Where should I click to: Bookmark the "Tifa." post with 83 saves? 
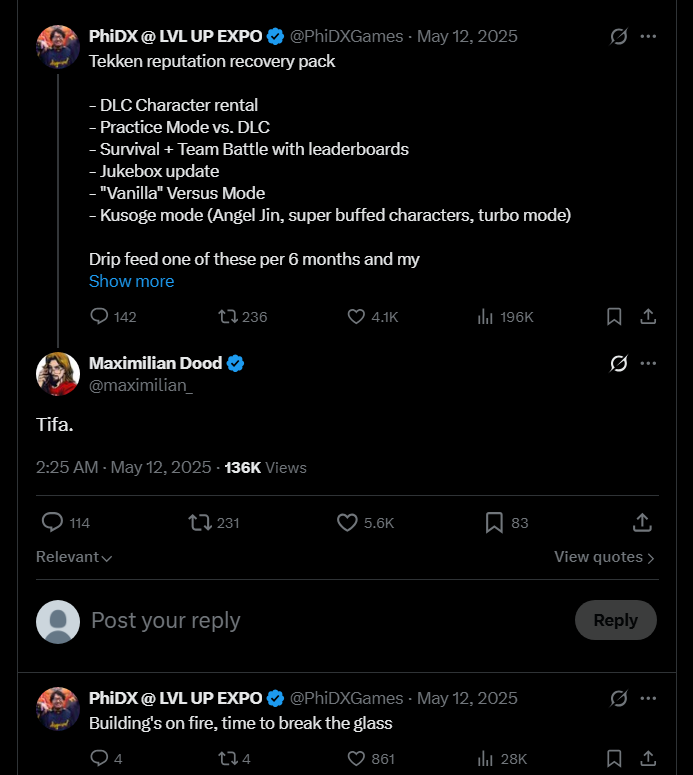(x=494, y=523)
